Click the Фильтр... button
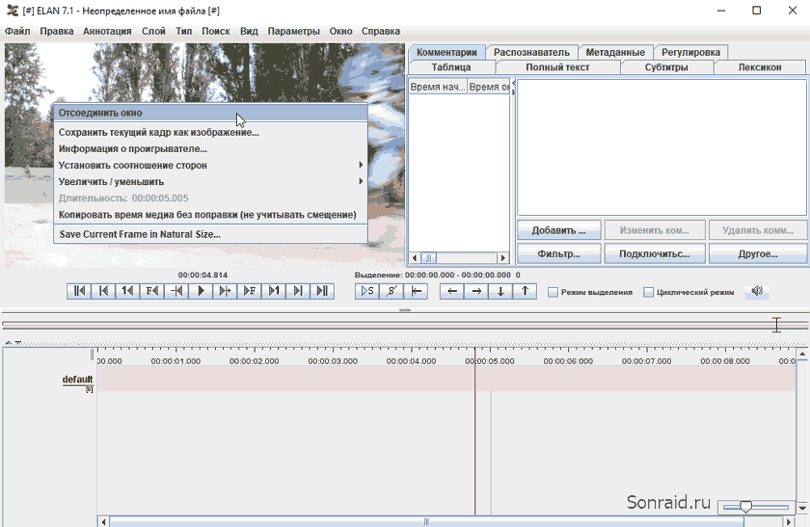Viewport: 810px width, 527px height. 558,254
